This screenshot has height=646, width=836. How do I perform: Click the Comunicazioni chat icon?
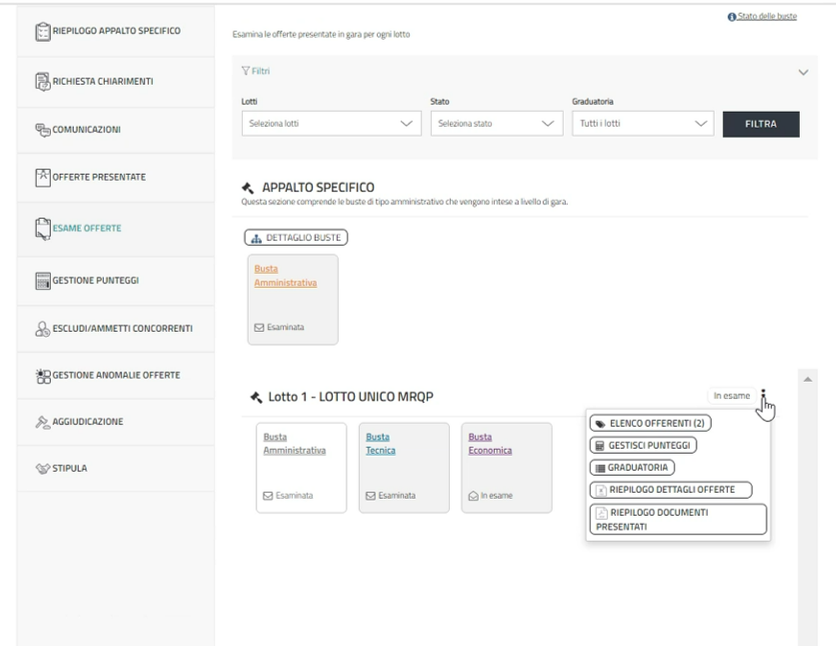pyautogui.click(x=42, y=129)
